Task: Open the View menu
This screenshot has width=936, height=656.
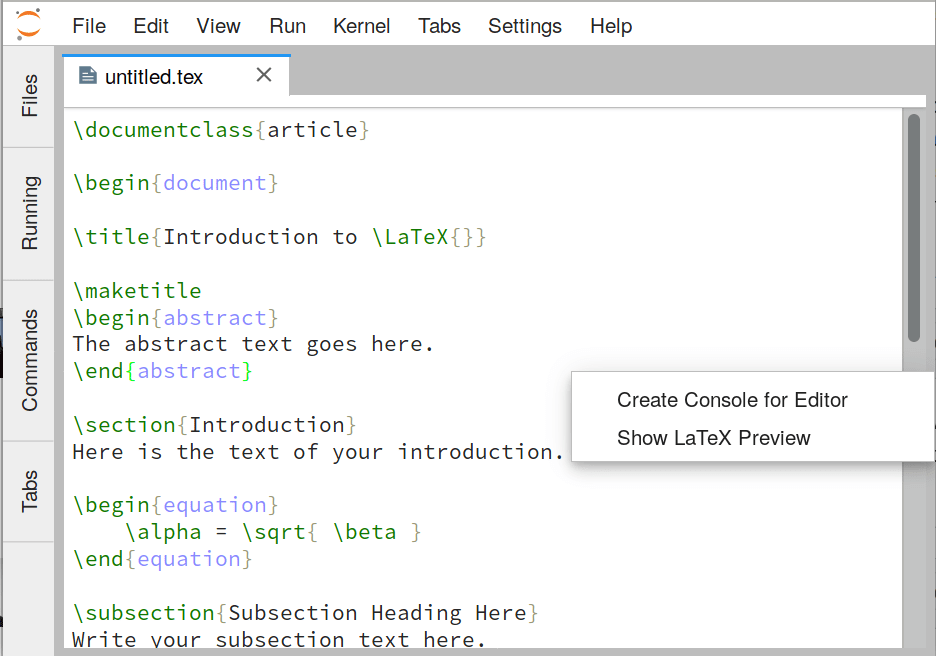Action: pos(218,26)
